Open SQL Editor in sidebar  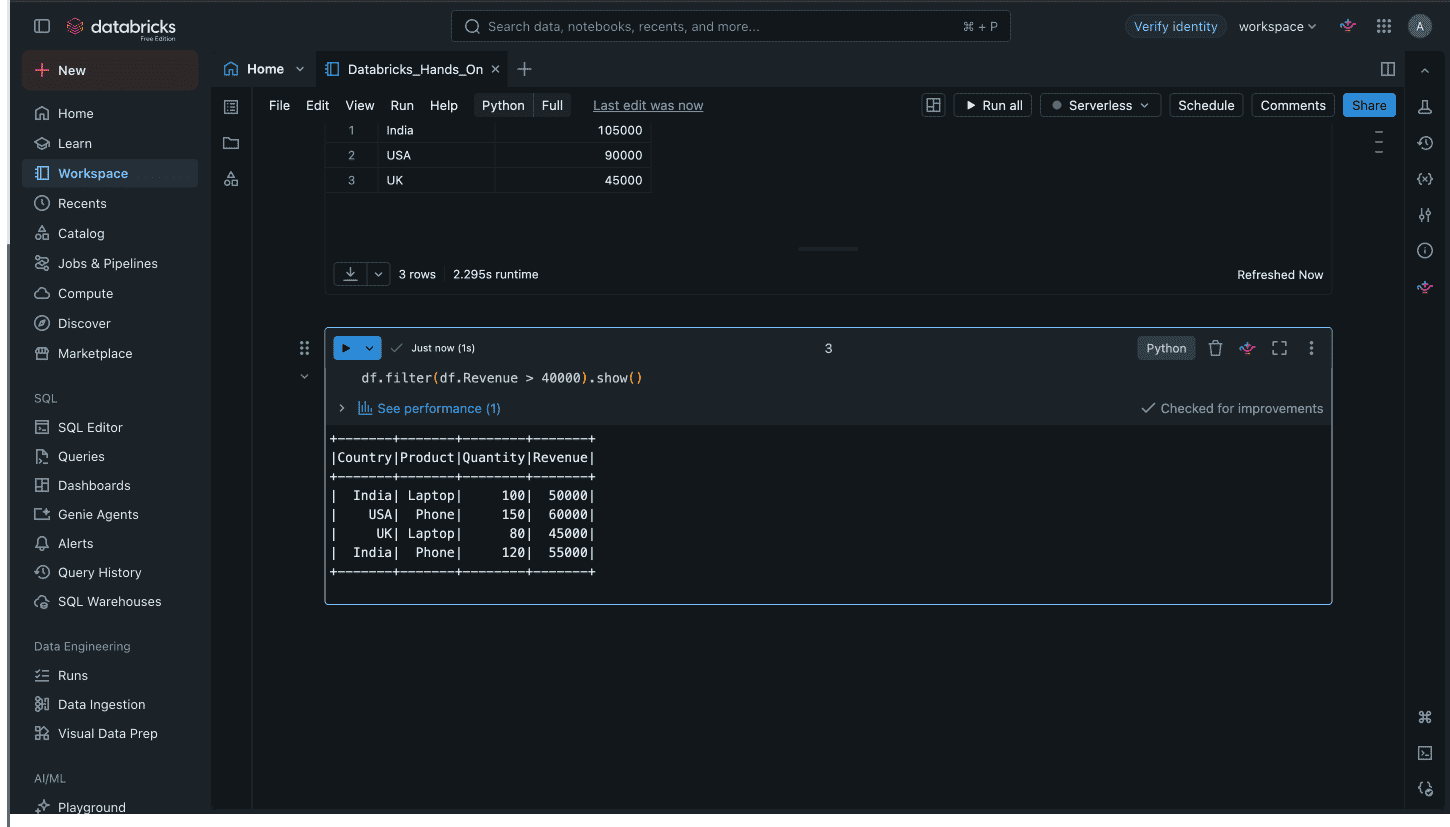click(110, 427)
